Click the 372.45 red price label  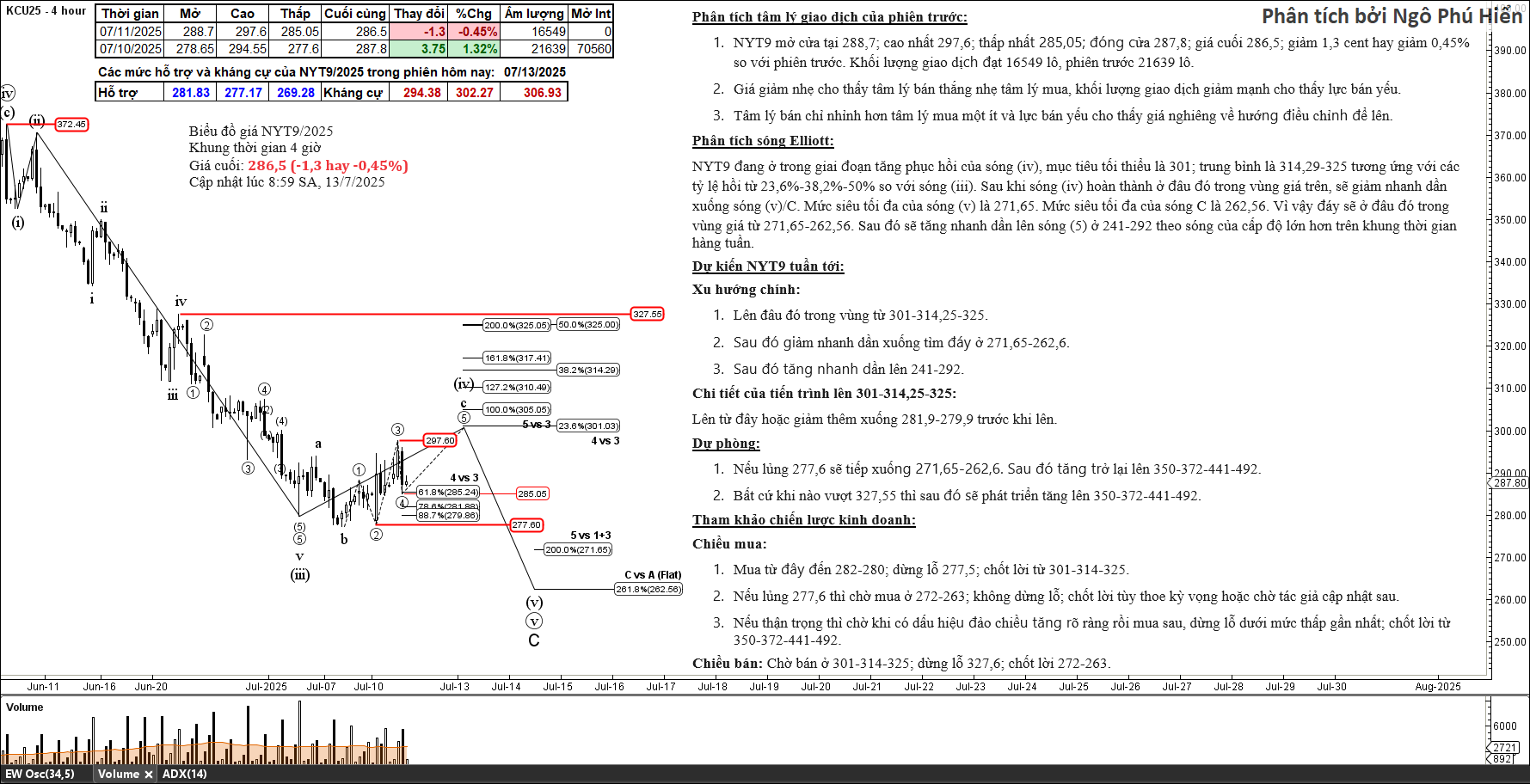point(71,125)
